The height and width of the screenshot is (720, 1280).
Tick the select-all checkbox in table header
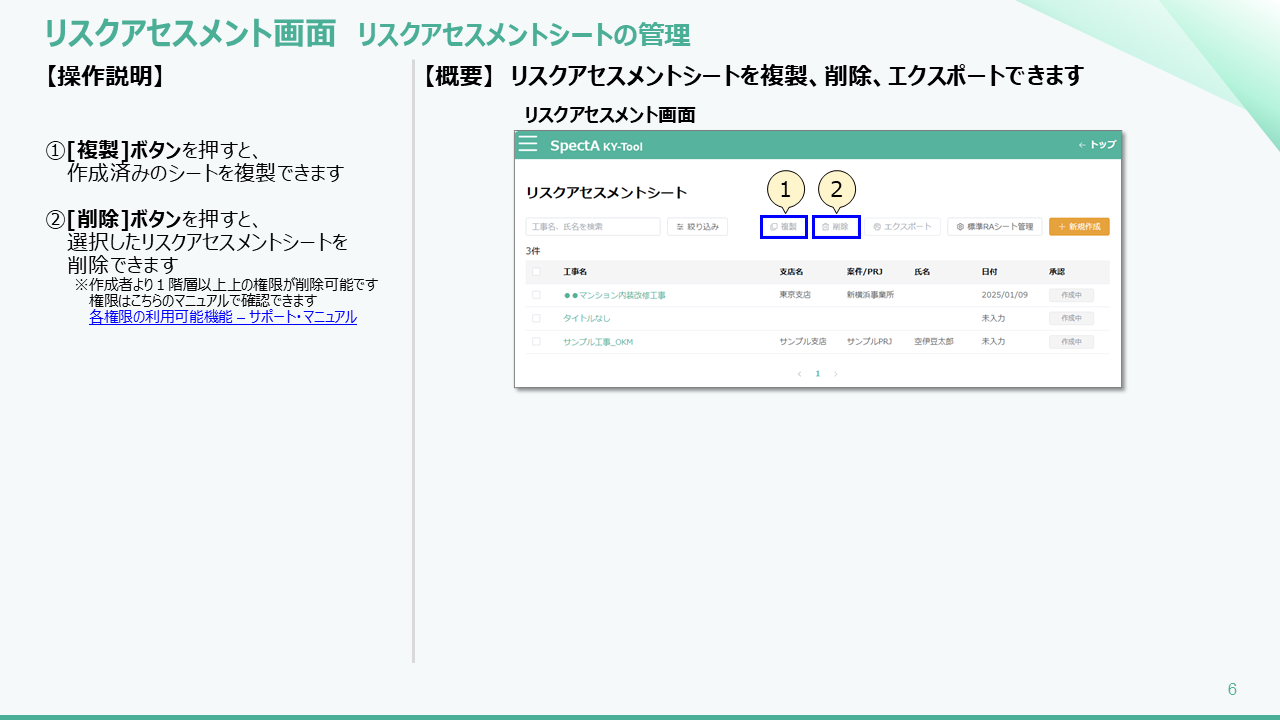(536, 272)
